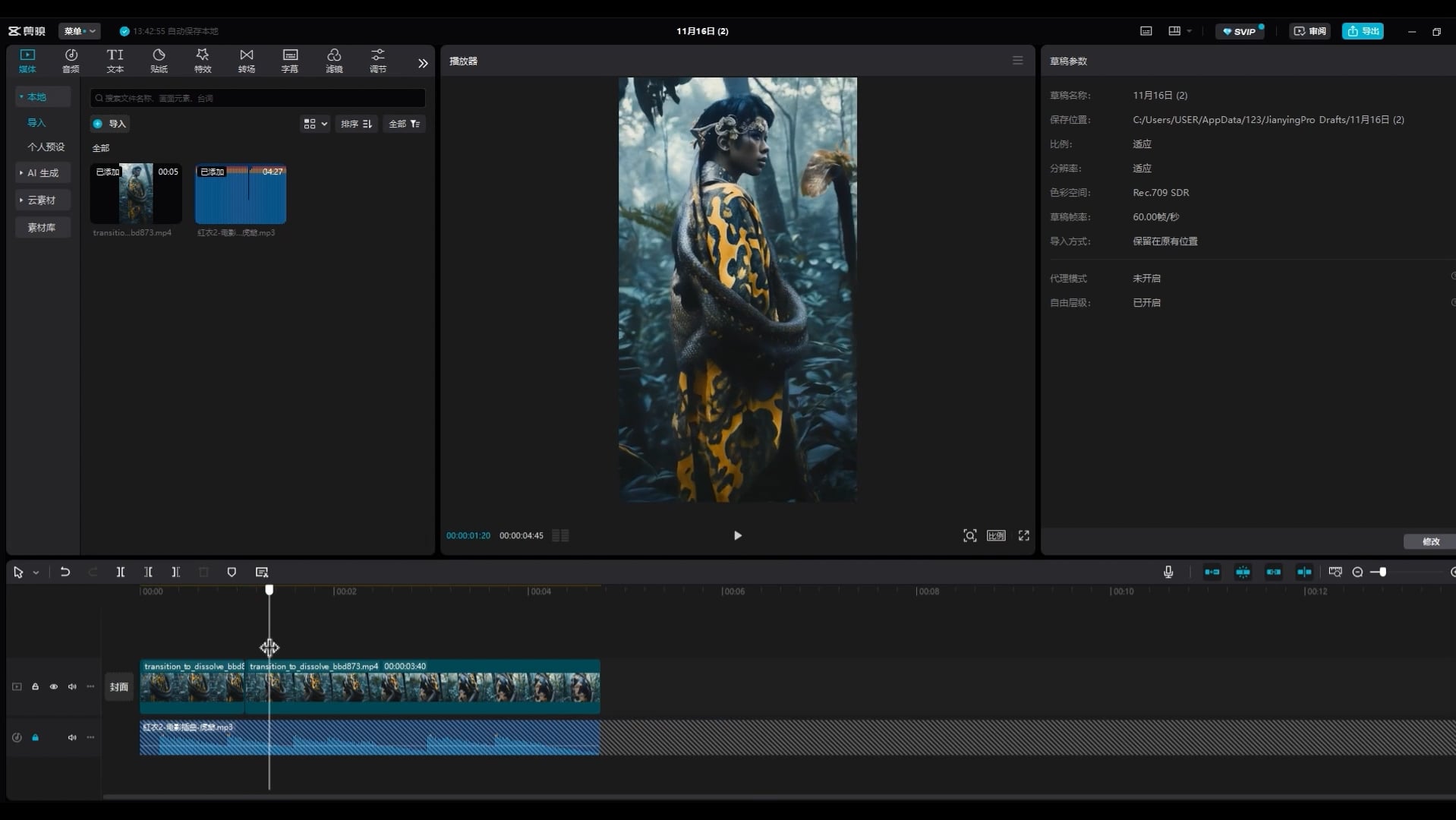Viewport: 1456px width, 820px height.
Task: Expand the 云素材 cloud materials category
Action: [43, 200]
